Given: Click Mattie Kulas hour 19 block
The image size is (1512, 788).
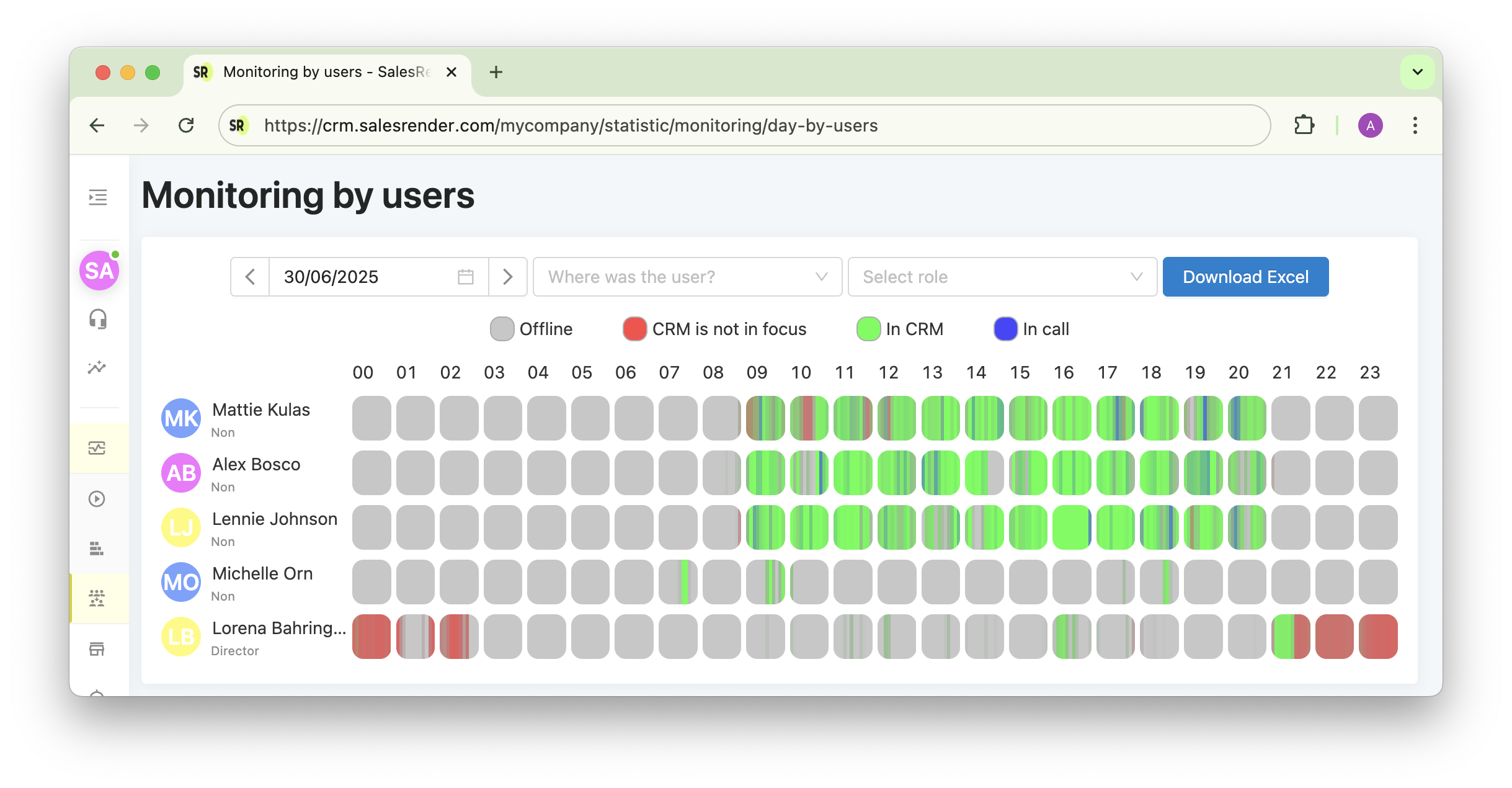Looking at the screenshot, I should pos(1203,418).
